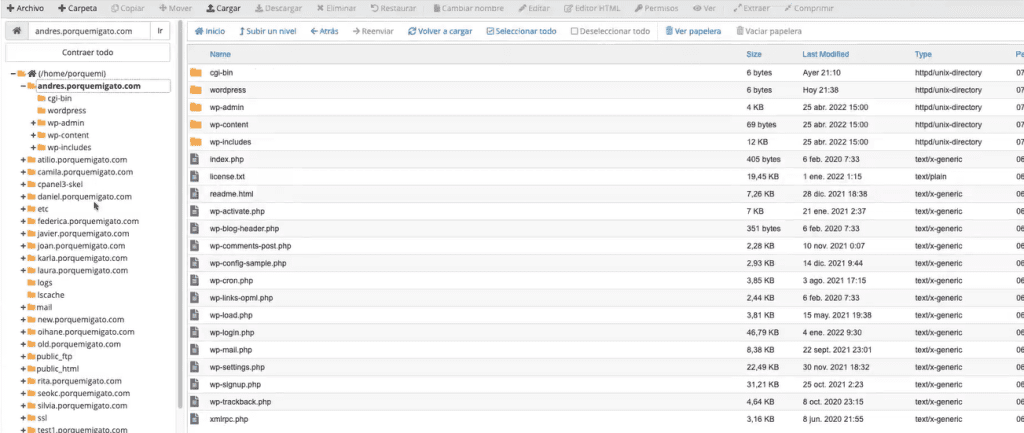Click Atrás navigation link
The image size is (1024, 433).
(325, 31)
